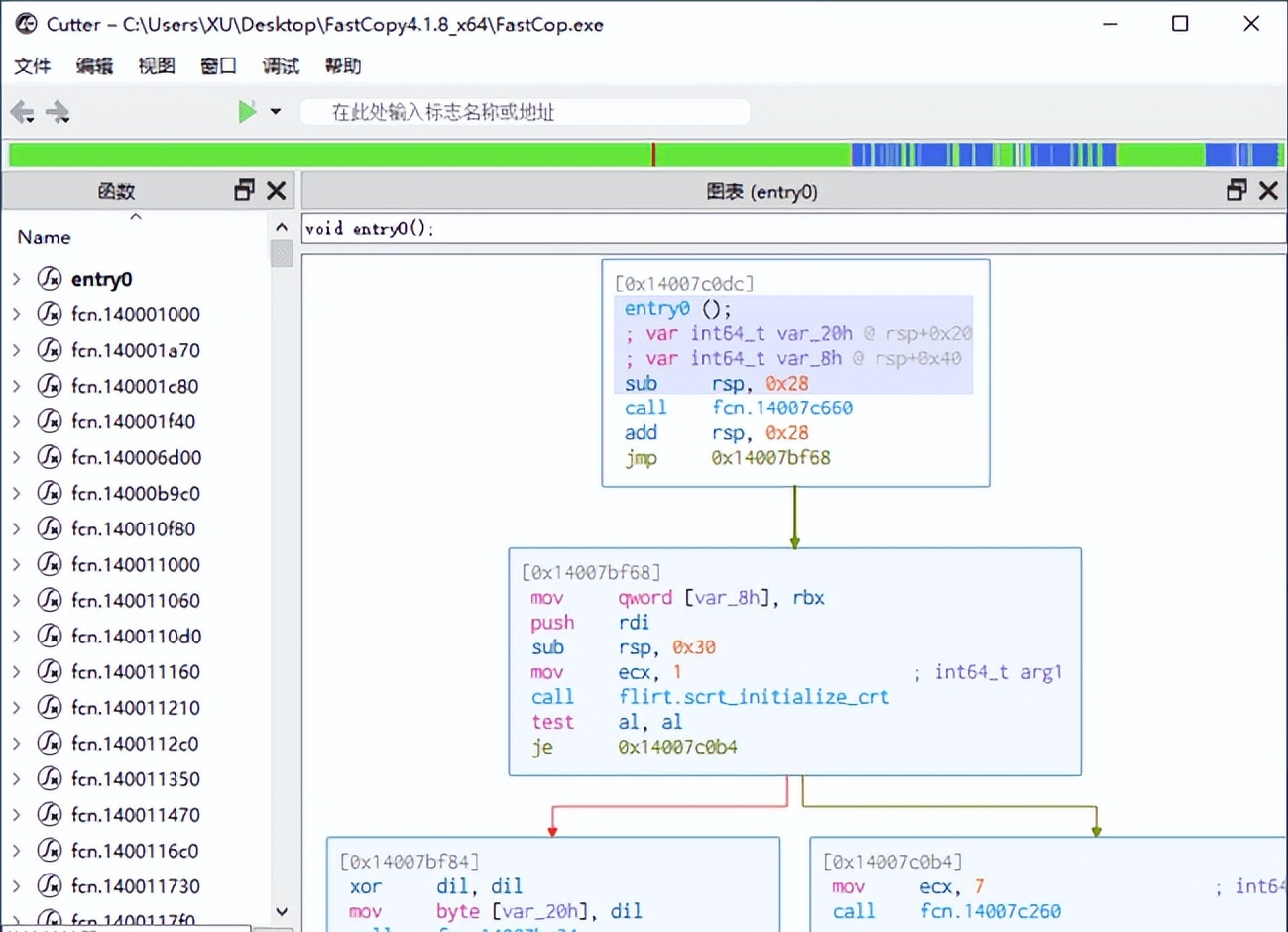Viewport: 1288px width, 932px height.
Task: Open the debug mode dropdown arrow
Action: point(276,112)
